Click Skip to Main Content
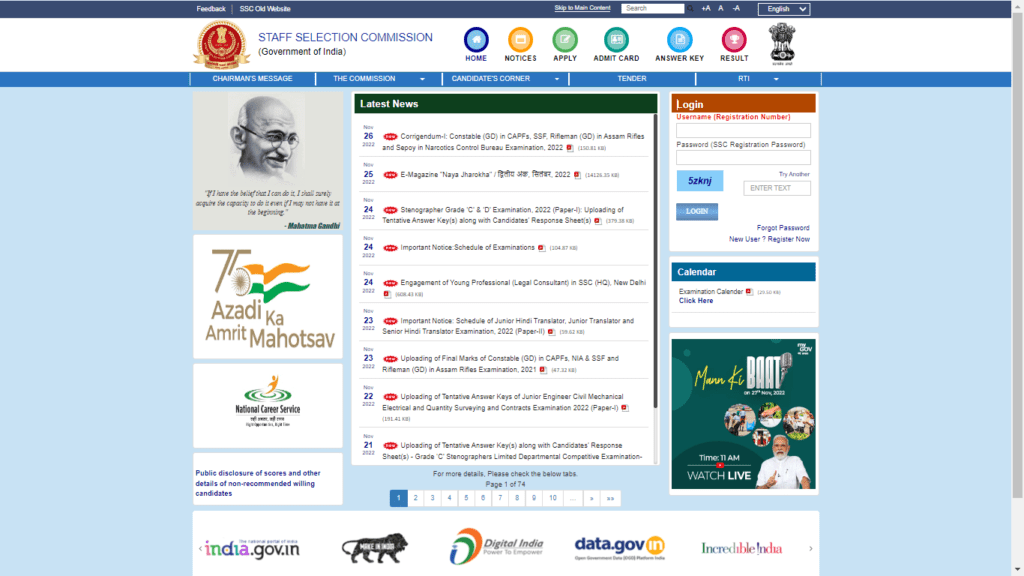Image resolution: width=1024 pixels, height=576 pixels. tap(583, 8)
